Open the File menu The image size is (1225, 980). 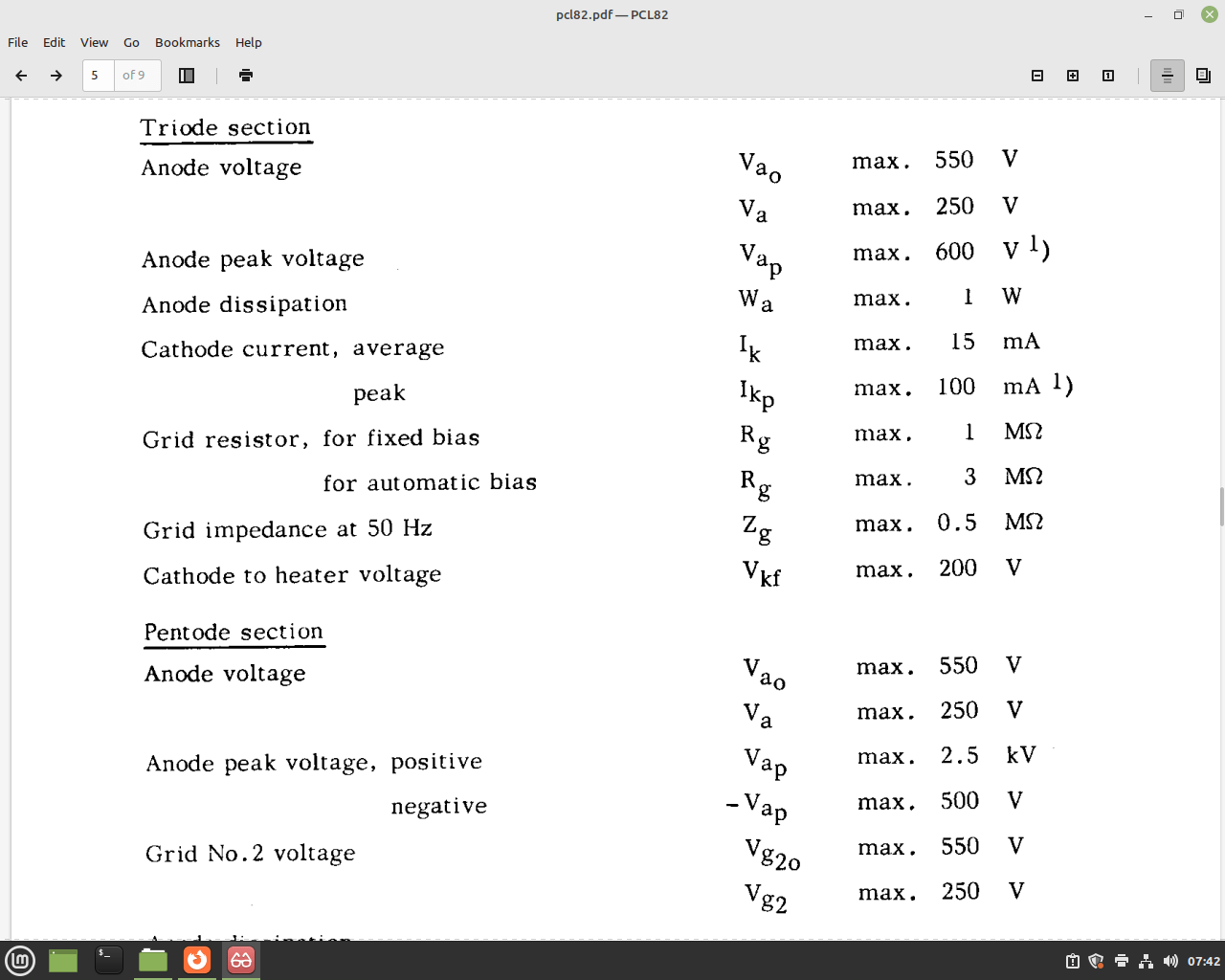pyautogui.click(x=18, y=42)
